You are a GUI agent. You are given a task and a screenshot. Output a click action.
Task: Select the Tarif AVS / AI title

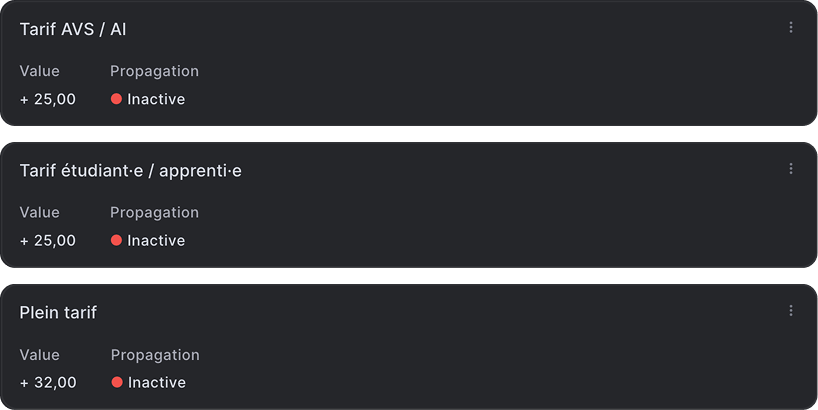(x=73, y=30)
